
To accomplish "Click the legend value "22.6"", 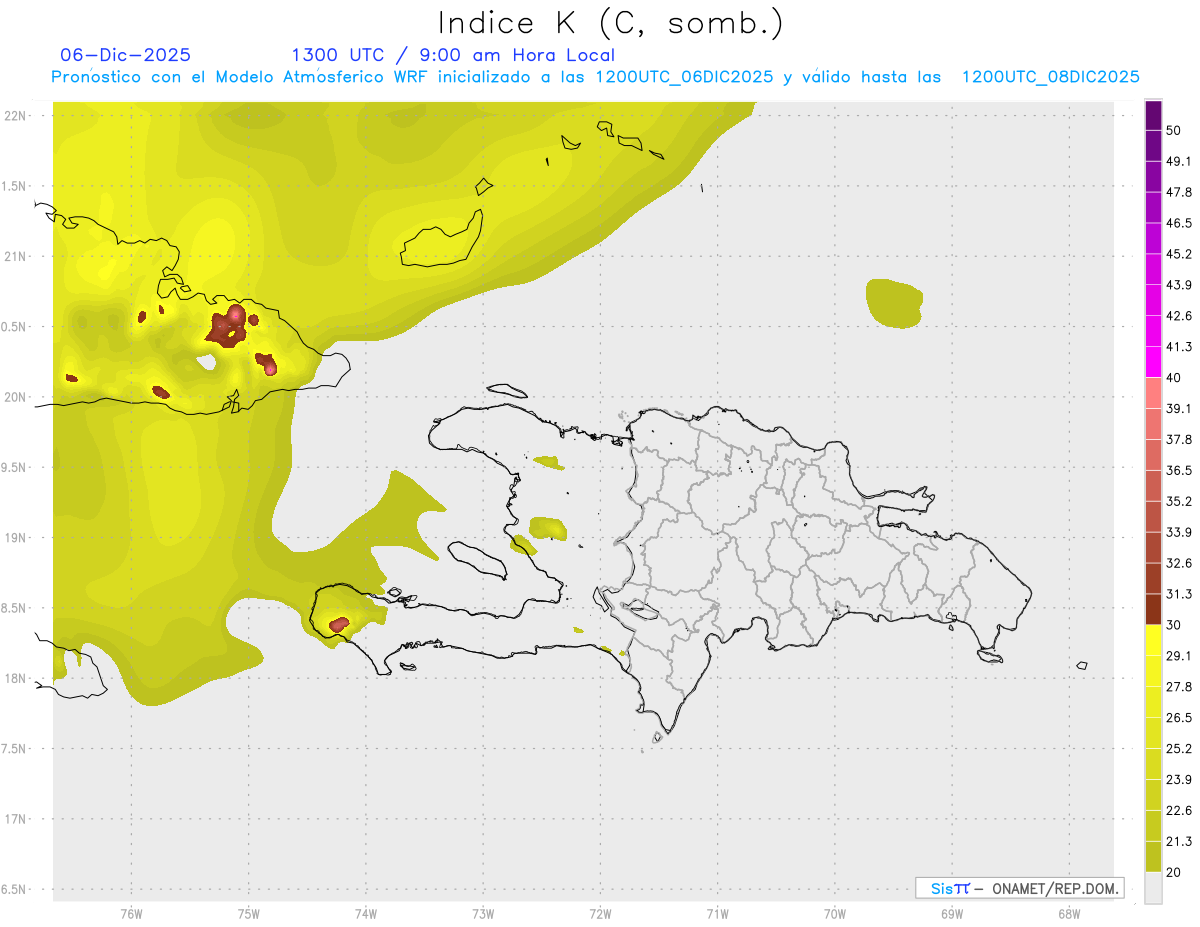I will tap(1179, 810).
